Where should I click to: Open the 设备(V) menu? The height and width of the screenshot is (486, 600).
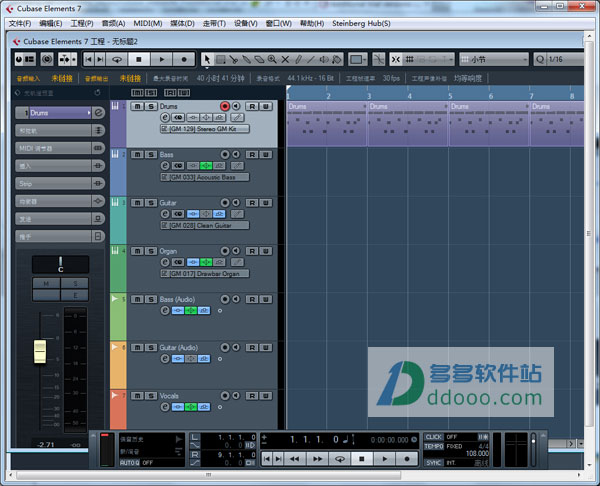246,23
